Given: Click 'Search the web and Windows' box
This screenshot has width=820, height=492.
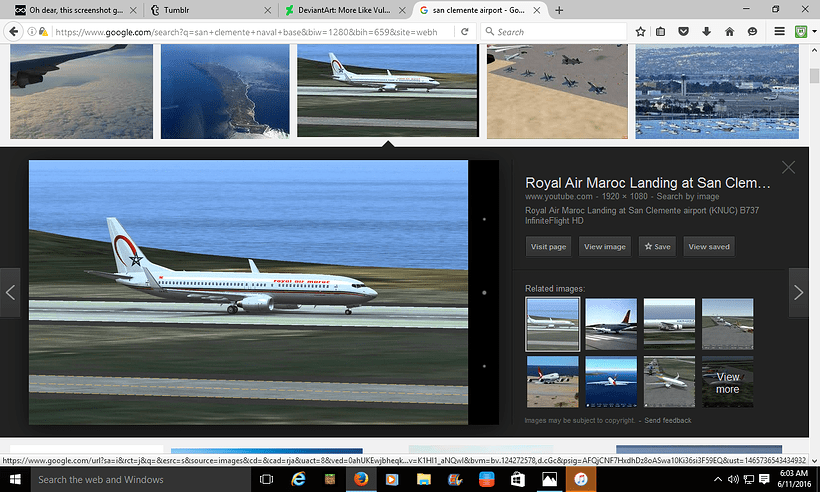Looking at the screenshot, I should tap(140, 479).
